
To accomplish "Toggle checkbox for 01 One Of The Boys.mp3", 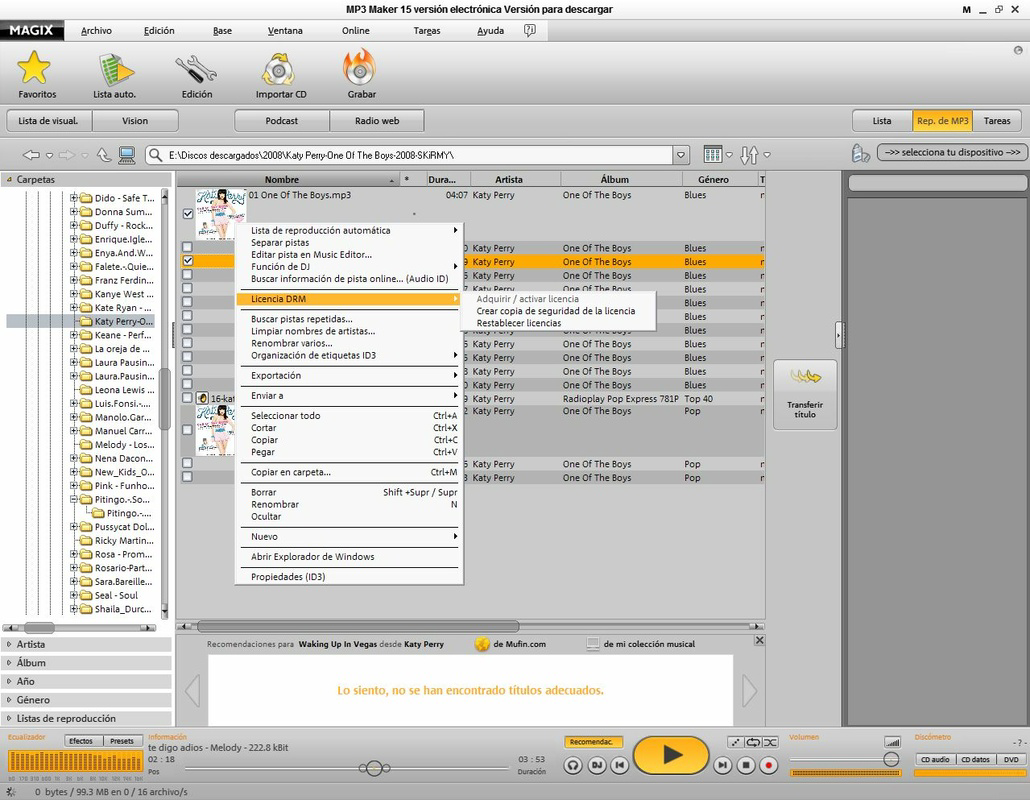I will point(188,213).
